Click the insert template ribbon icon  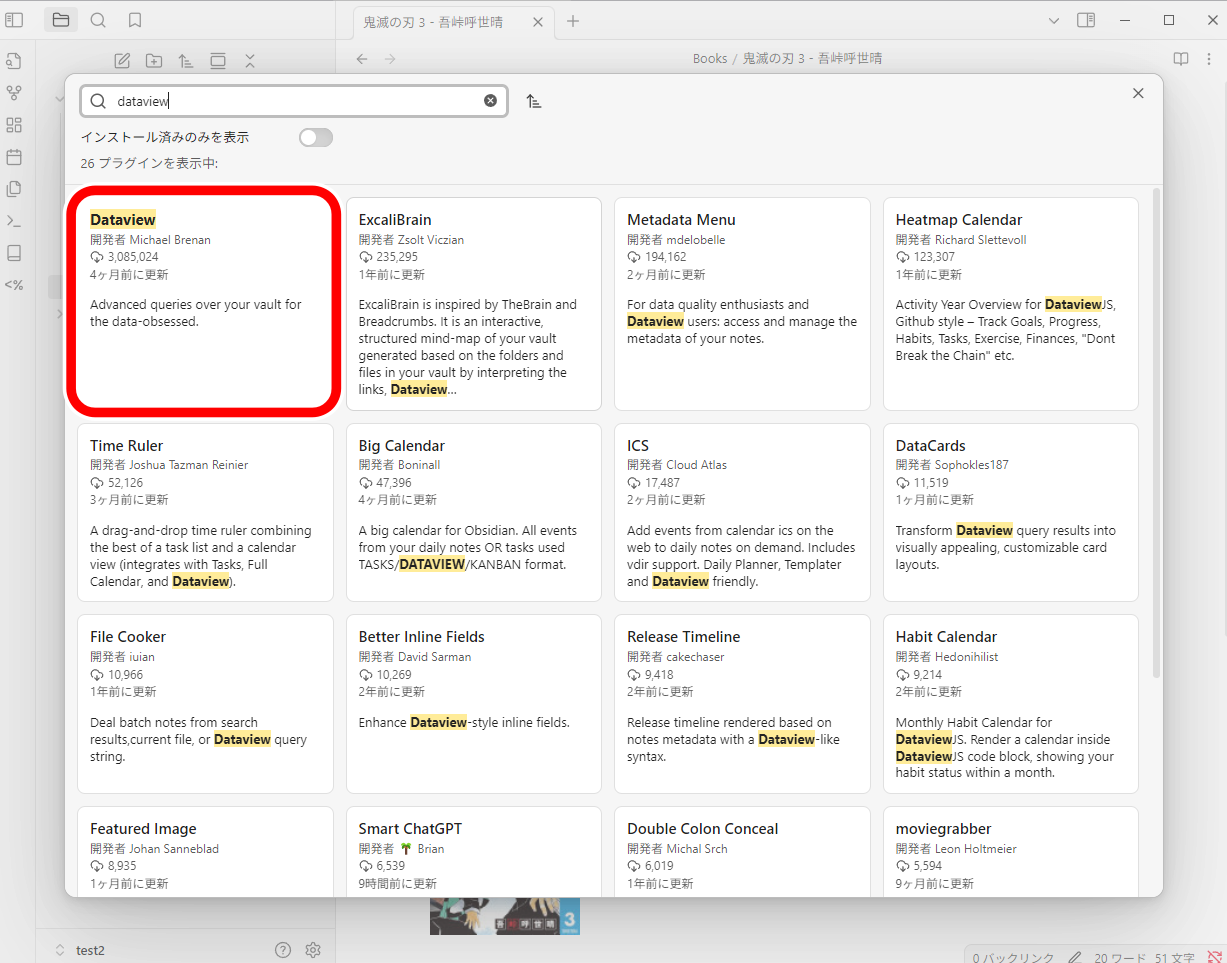click(x=14, y=189)
